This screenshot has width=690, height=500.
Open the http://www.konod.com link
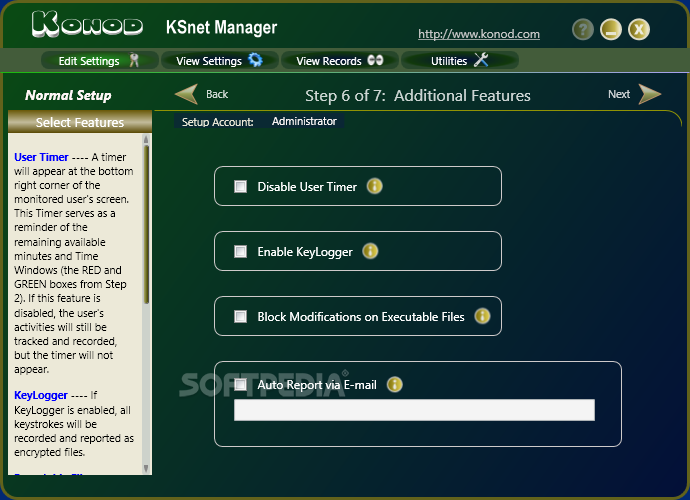coord(479,34)
